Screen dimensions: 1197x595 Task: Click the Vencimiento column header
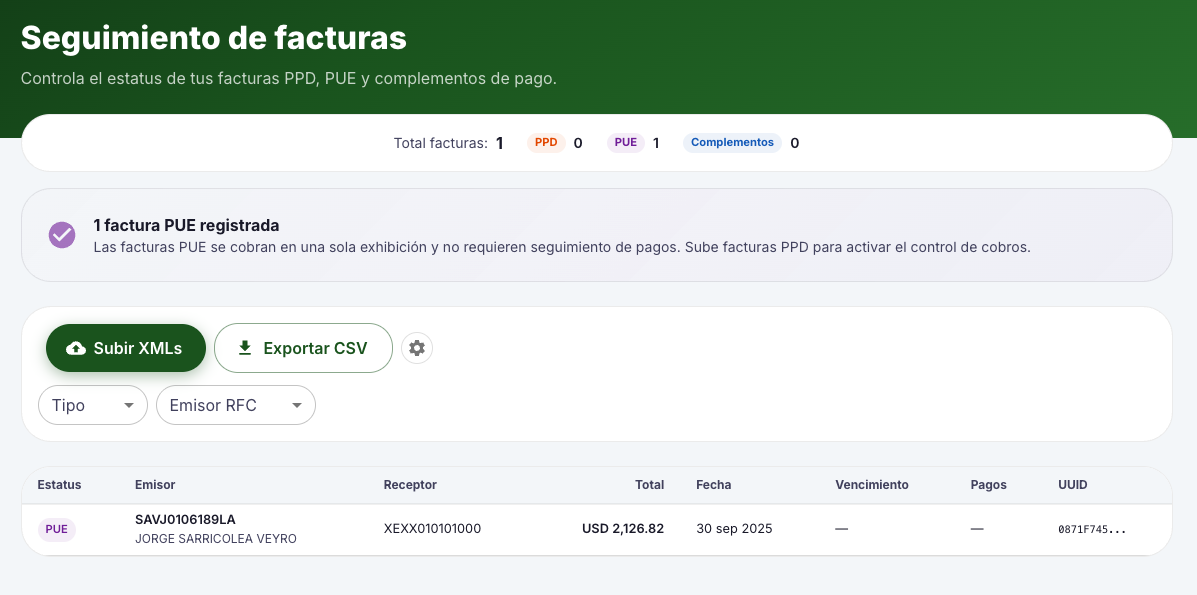(x=871, y=485)
